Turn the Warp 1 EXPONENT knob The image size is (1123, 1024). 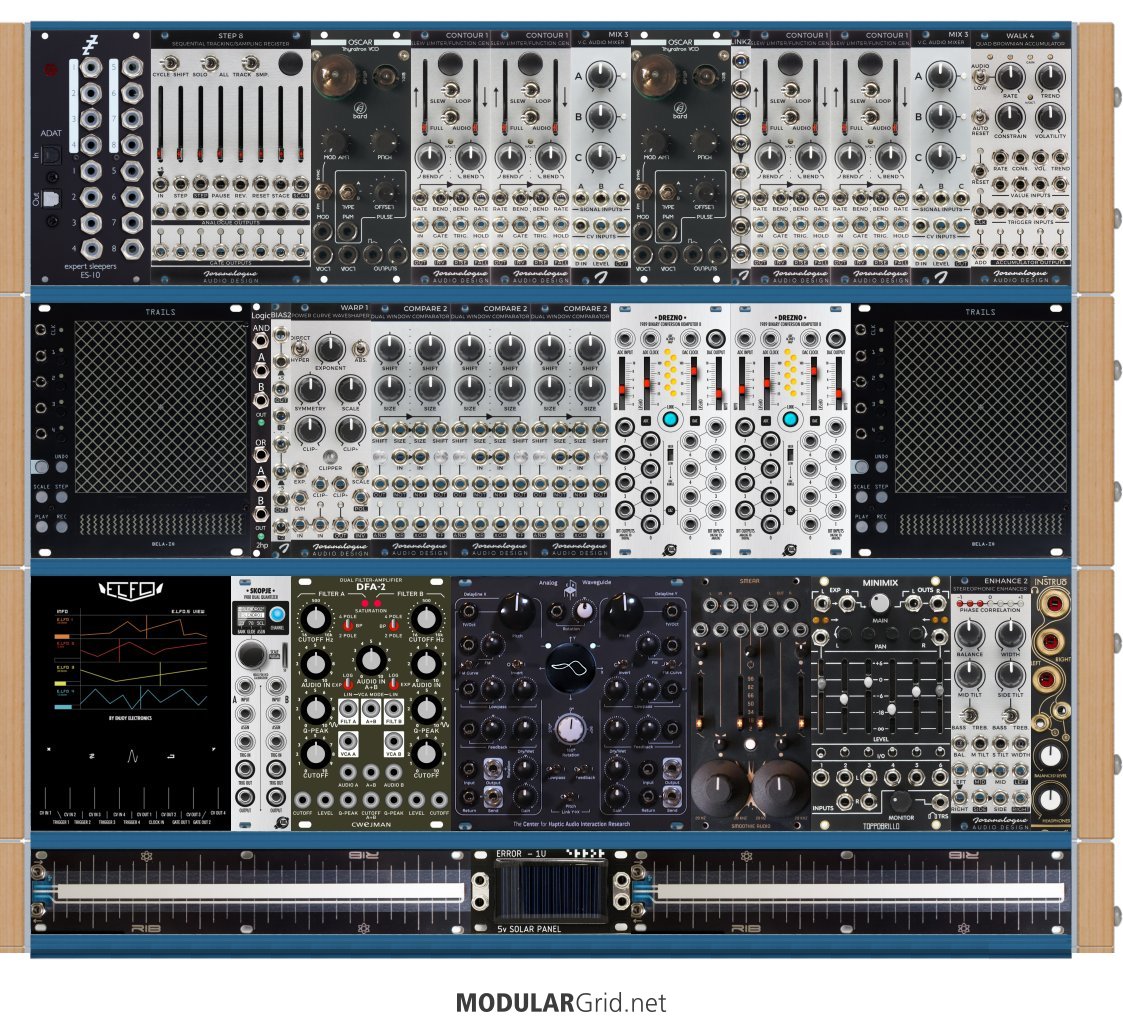330,349
